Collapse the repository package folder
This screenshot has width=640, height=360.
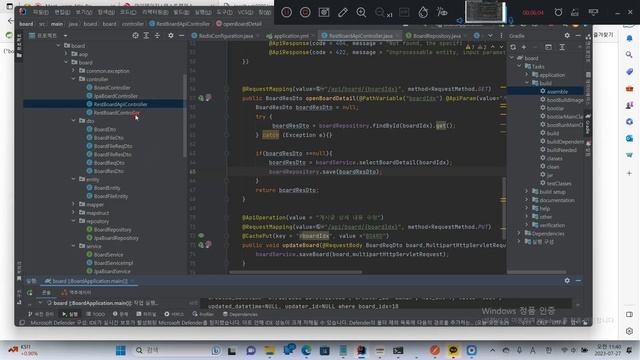coord(74,221)
